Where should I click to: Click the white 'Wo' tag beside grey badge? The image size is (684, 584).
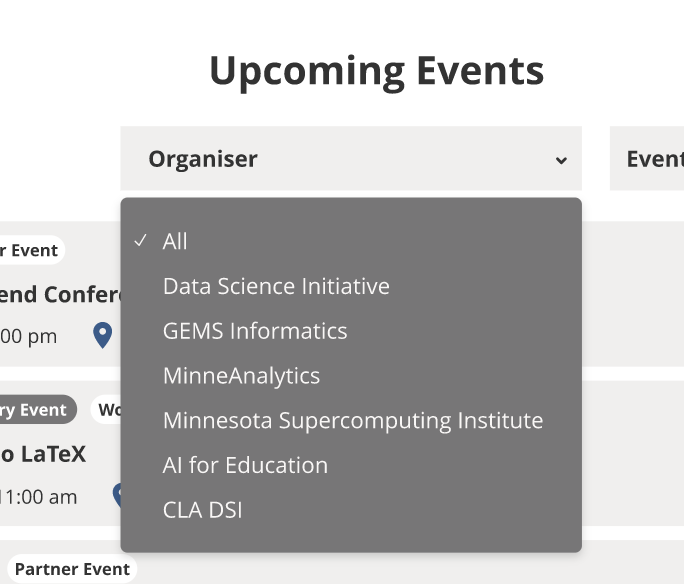point(108,410)
